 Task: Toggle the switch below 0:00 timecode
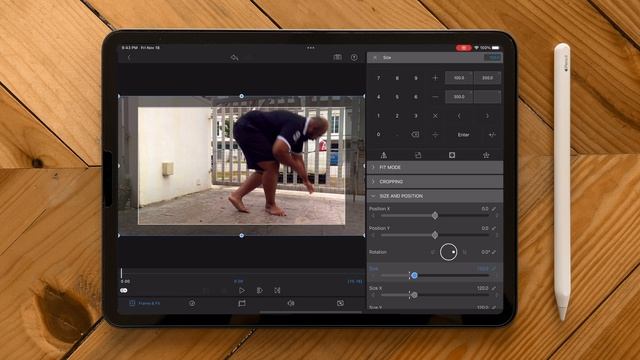[124, 290]
